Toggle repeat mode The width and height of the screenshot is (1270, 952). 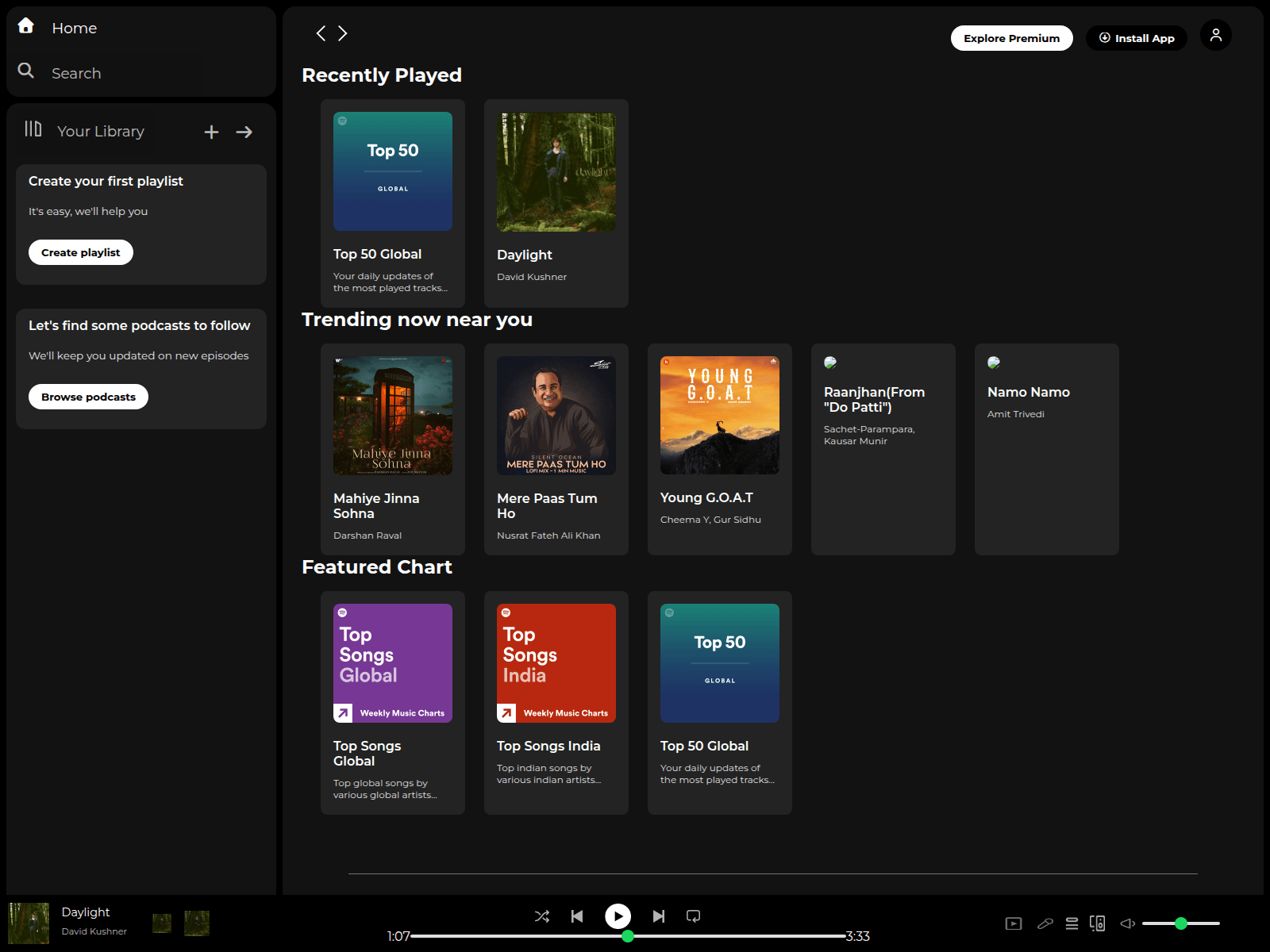pyautogui.click(x=693, y=916)
